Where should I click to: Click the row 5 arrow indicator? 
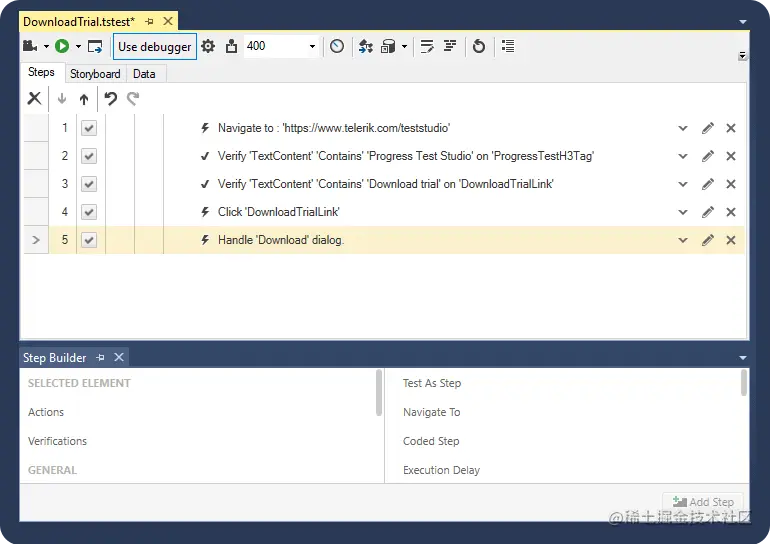coord(36,240)
